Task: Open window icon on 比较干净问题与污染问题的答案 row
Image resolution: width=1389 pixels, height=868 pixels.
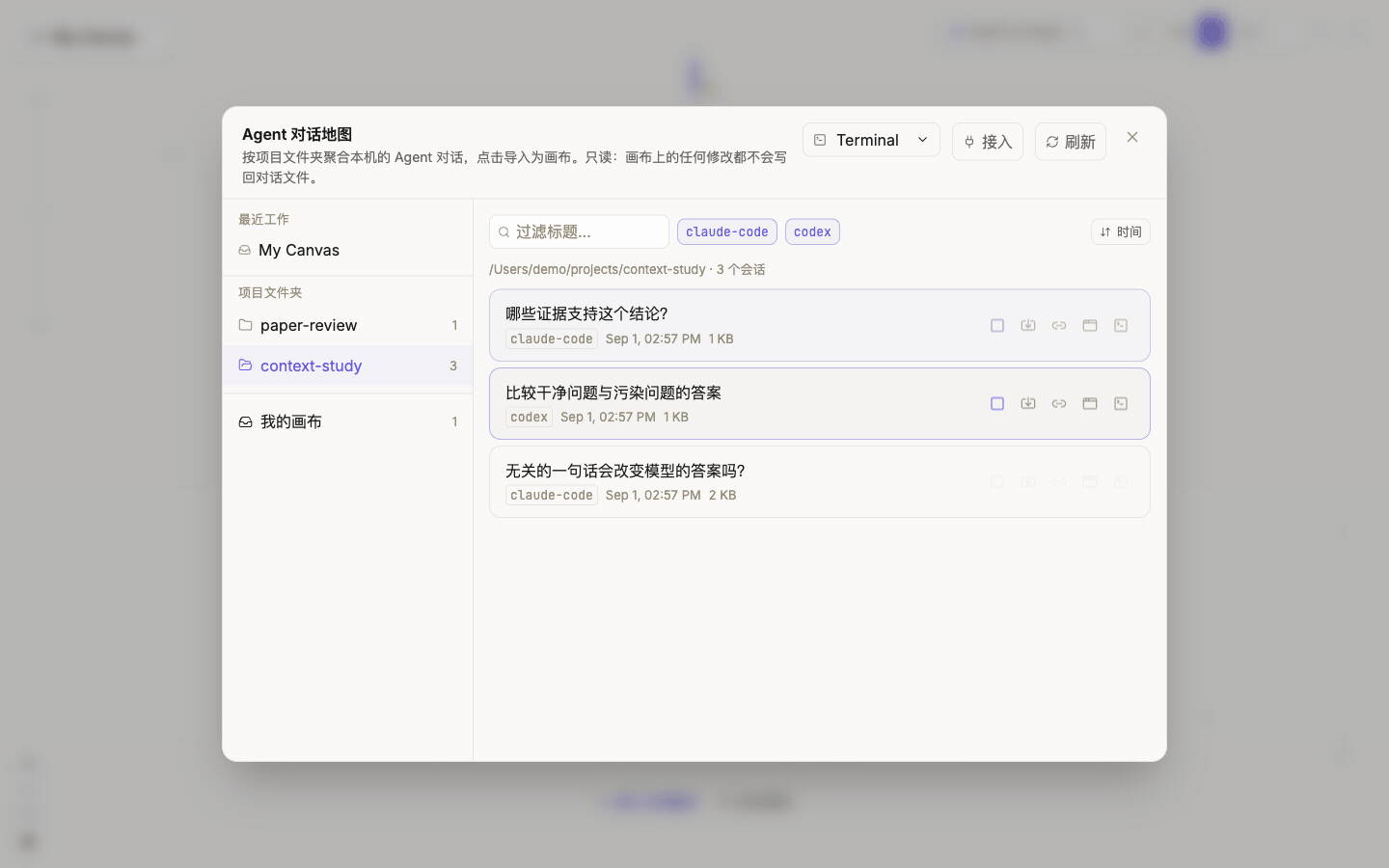Action: tap(1090, 404)
